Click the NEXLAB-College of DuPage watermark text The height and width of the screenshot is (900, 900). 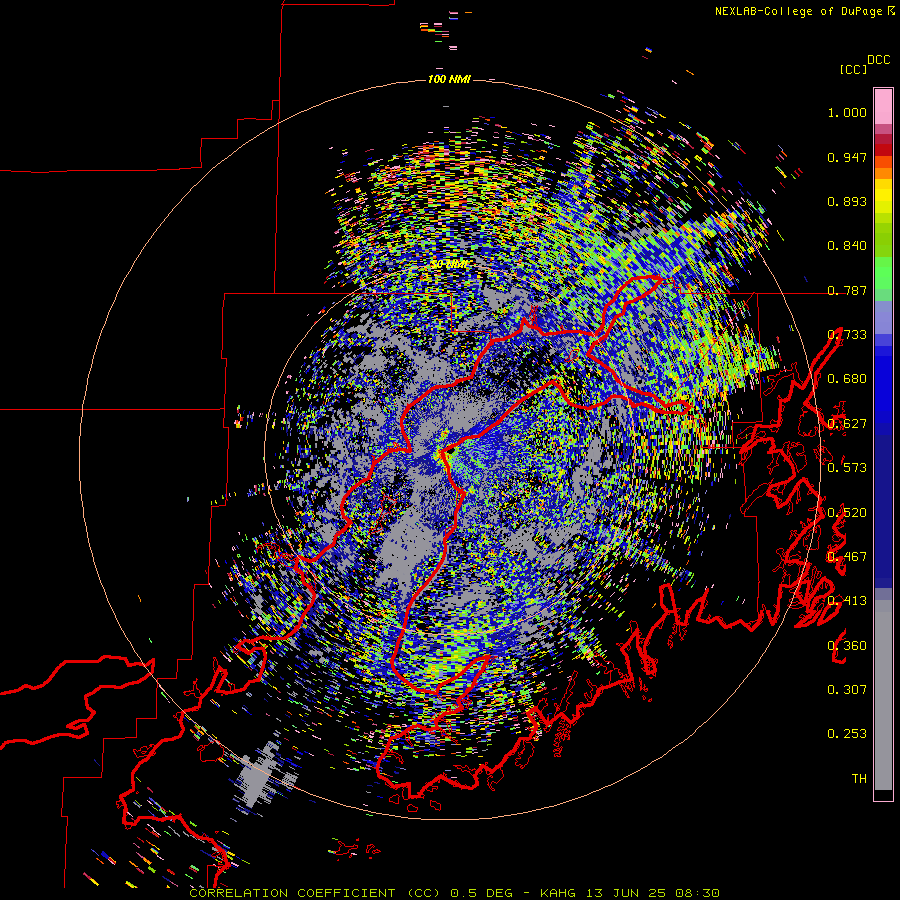[x=804, y=11]
